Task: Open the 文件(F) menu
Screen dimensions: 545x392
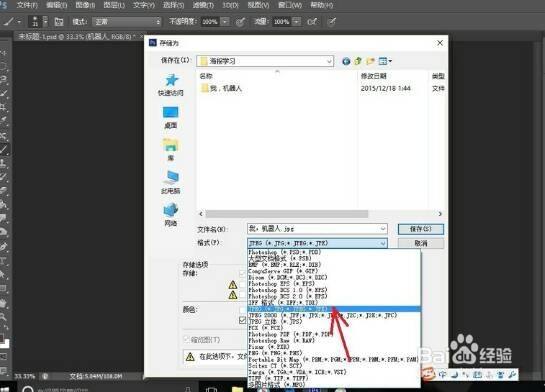Action: click(27, 5)
